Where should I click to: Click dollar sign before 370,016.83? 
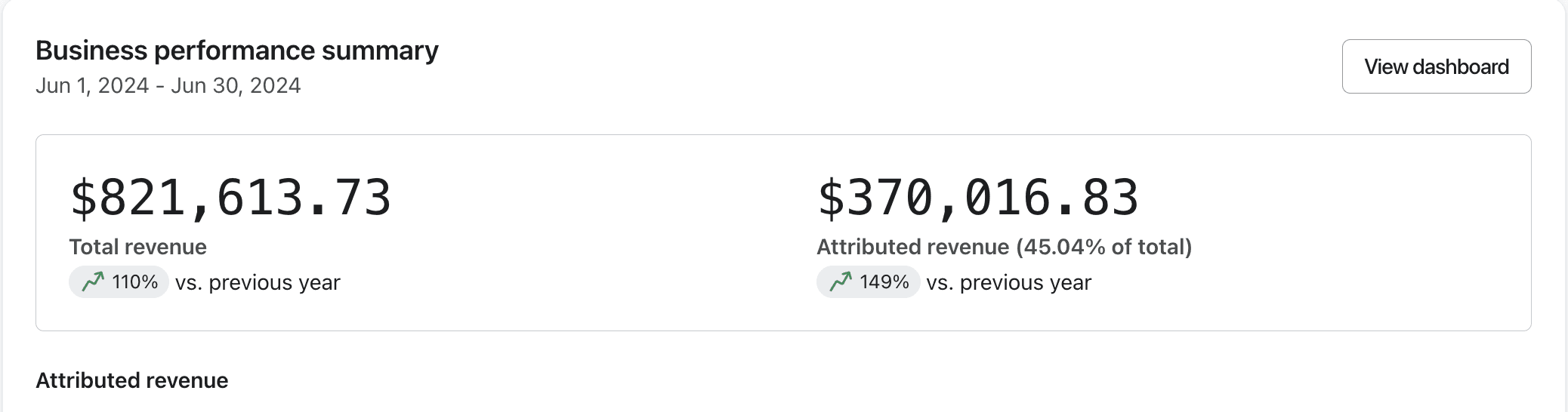pos(831,198)
